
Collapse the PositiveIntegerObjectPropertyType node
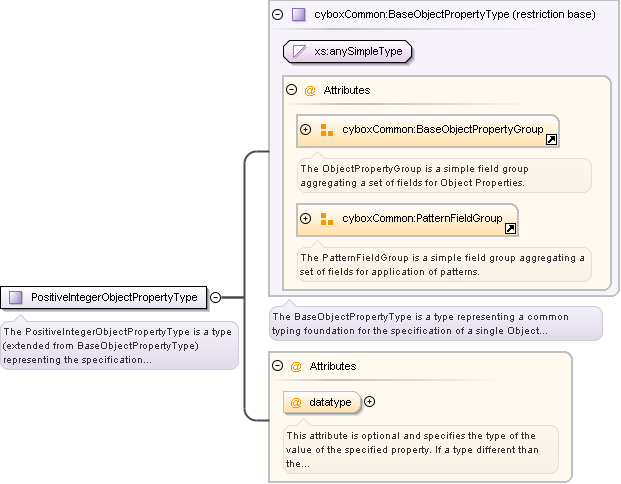215,297
